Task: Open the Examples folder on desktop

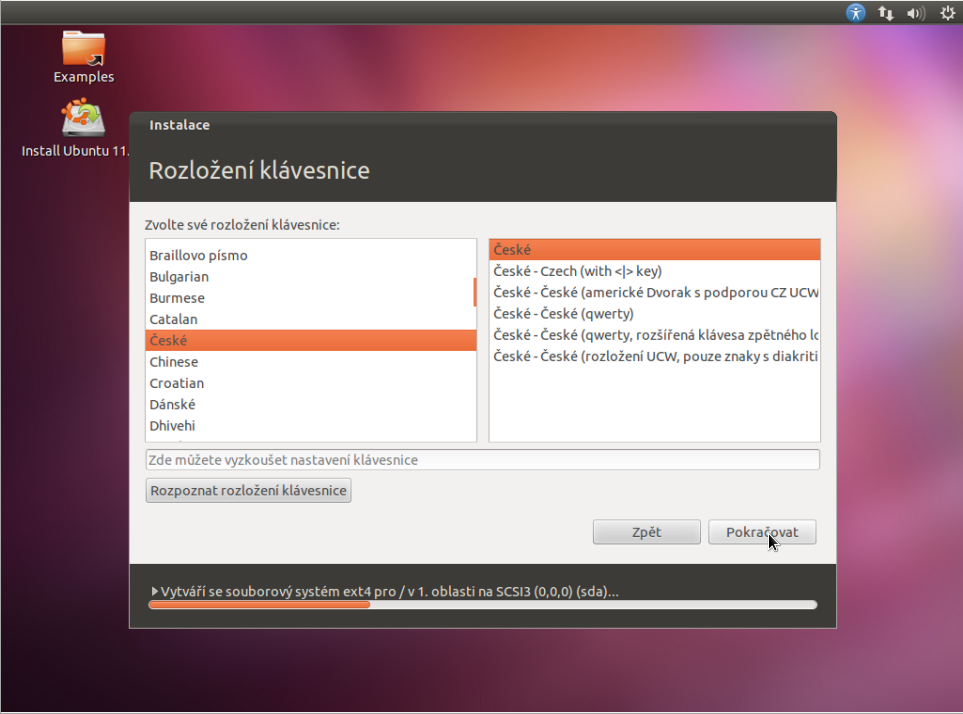Action: [84, 56]
